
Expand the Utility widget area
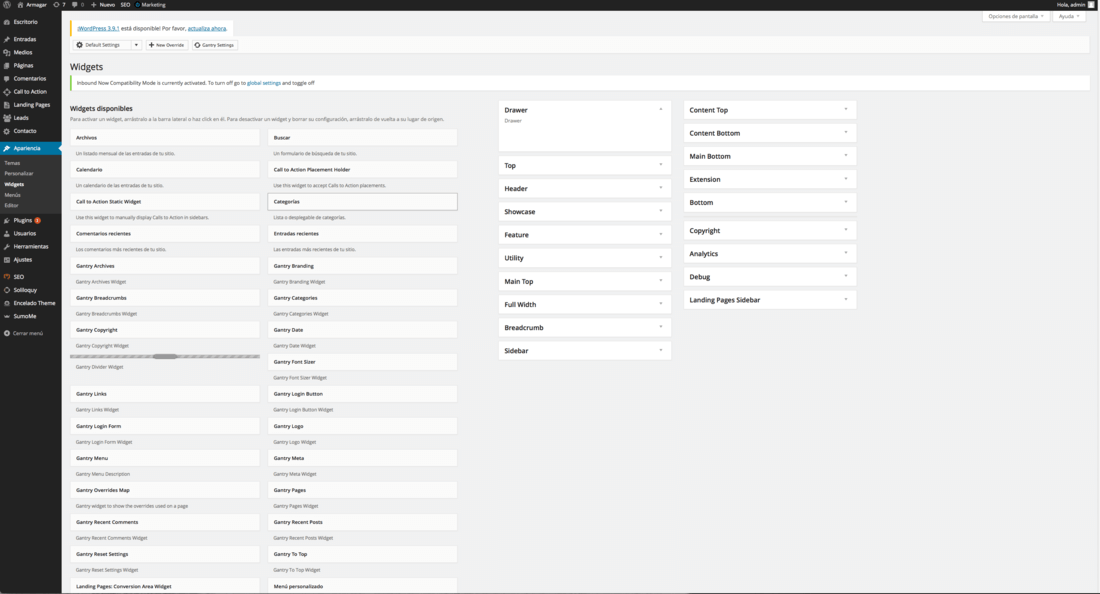click(660, 257)
